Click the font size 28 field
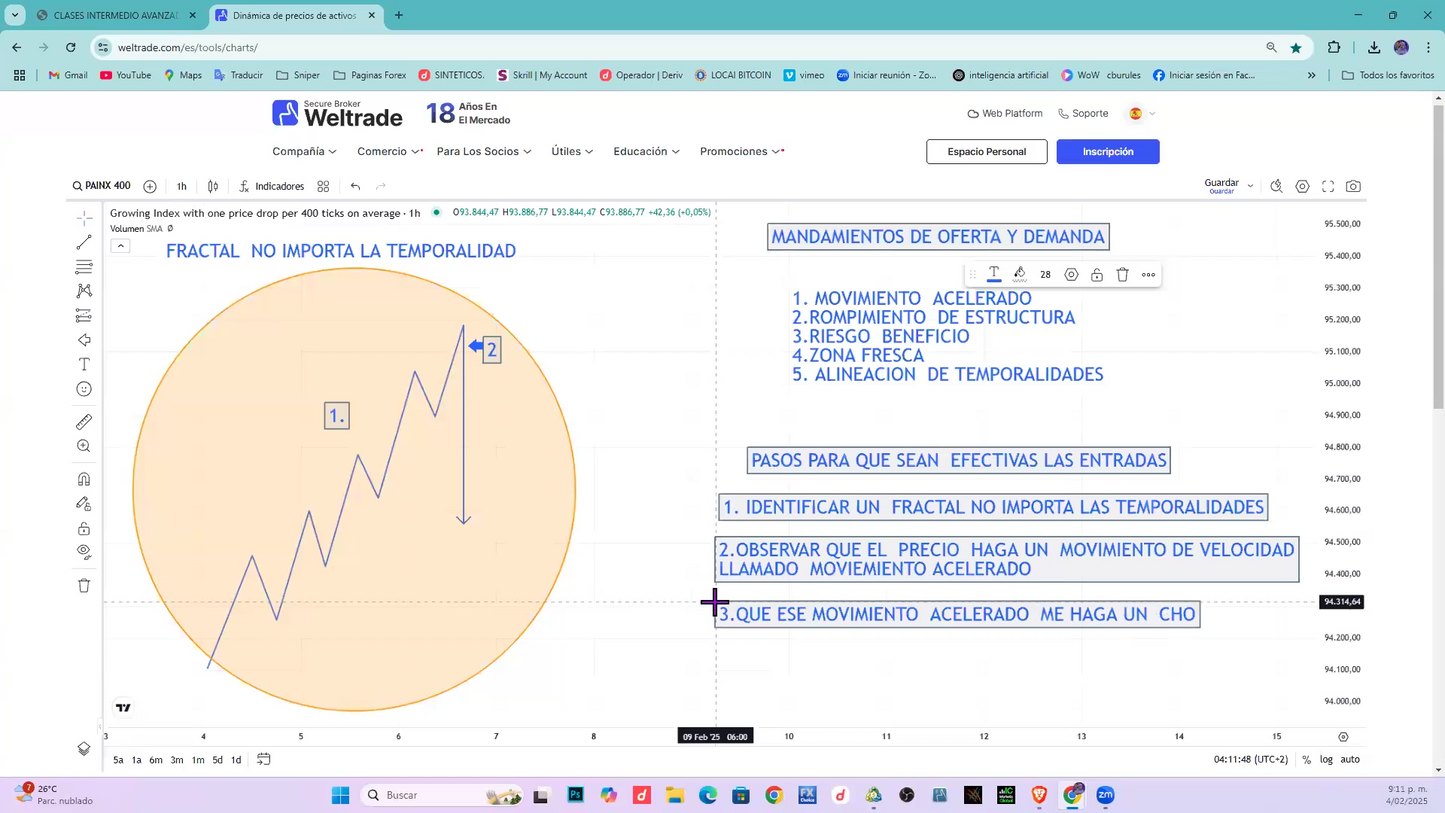This screenshot has width=1445, height=813. (1045, 274)
